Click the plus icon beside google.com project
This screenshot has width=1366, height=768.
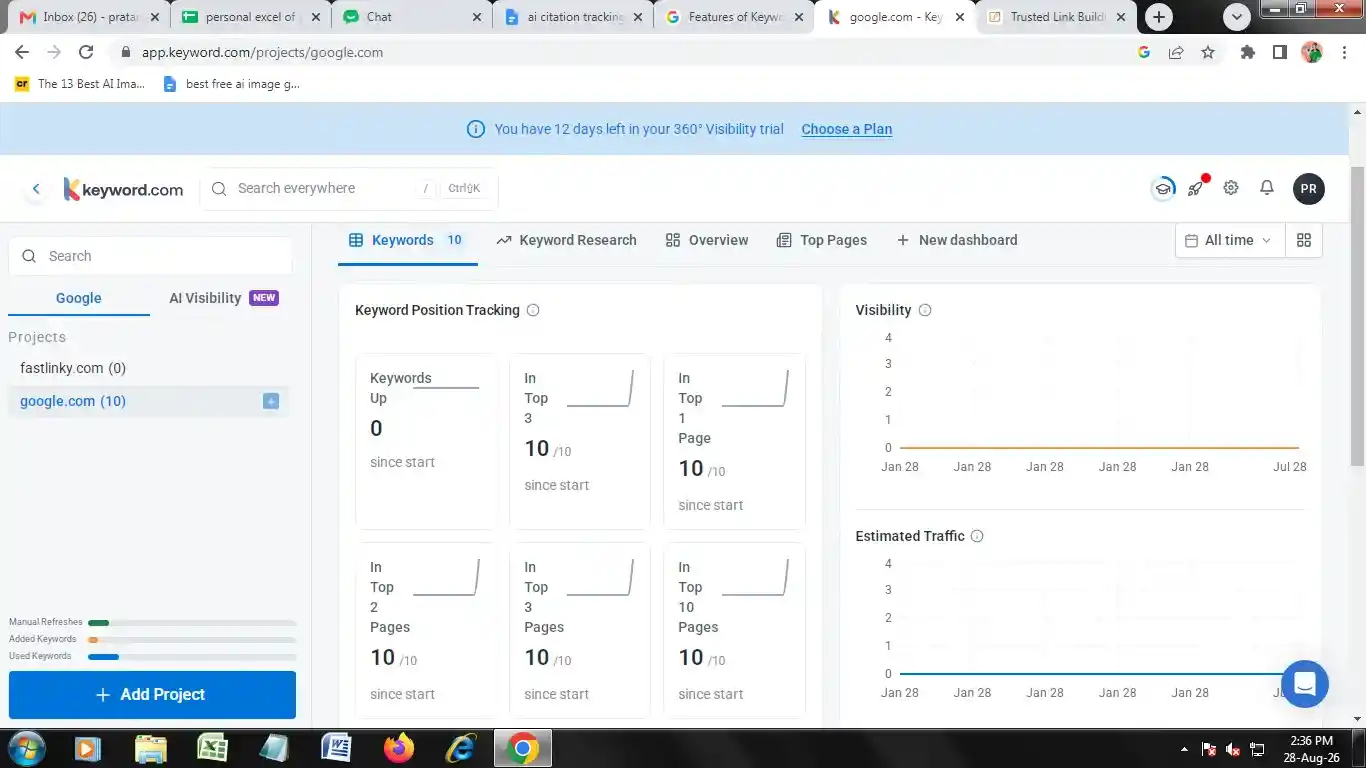(x=271, y=401)
